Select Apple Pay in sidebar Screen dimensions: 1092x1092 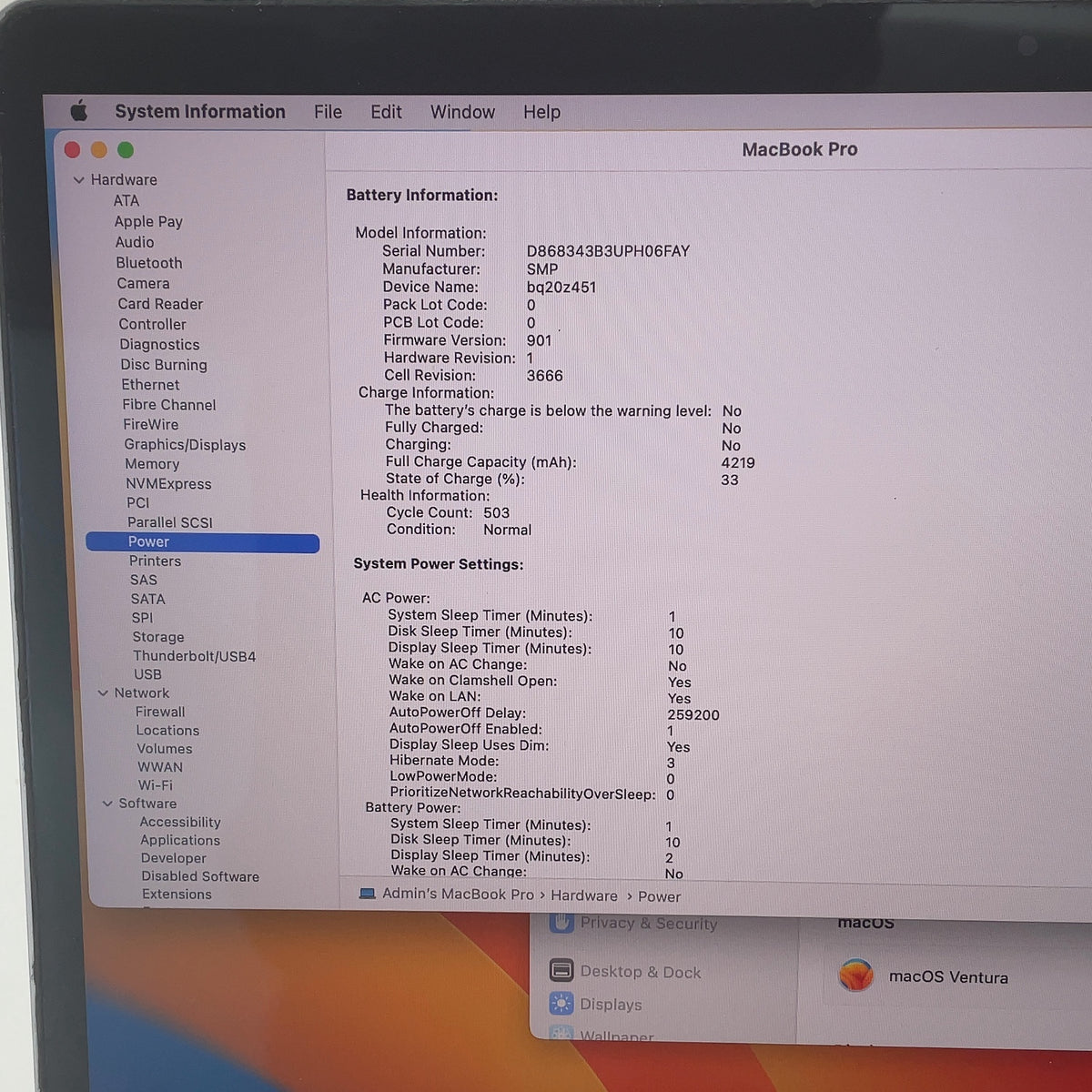pos(148,221)
